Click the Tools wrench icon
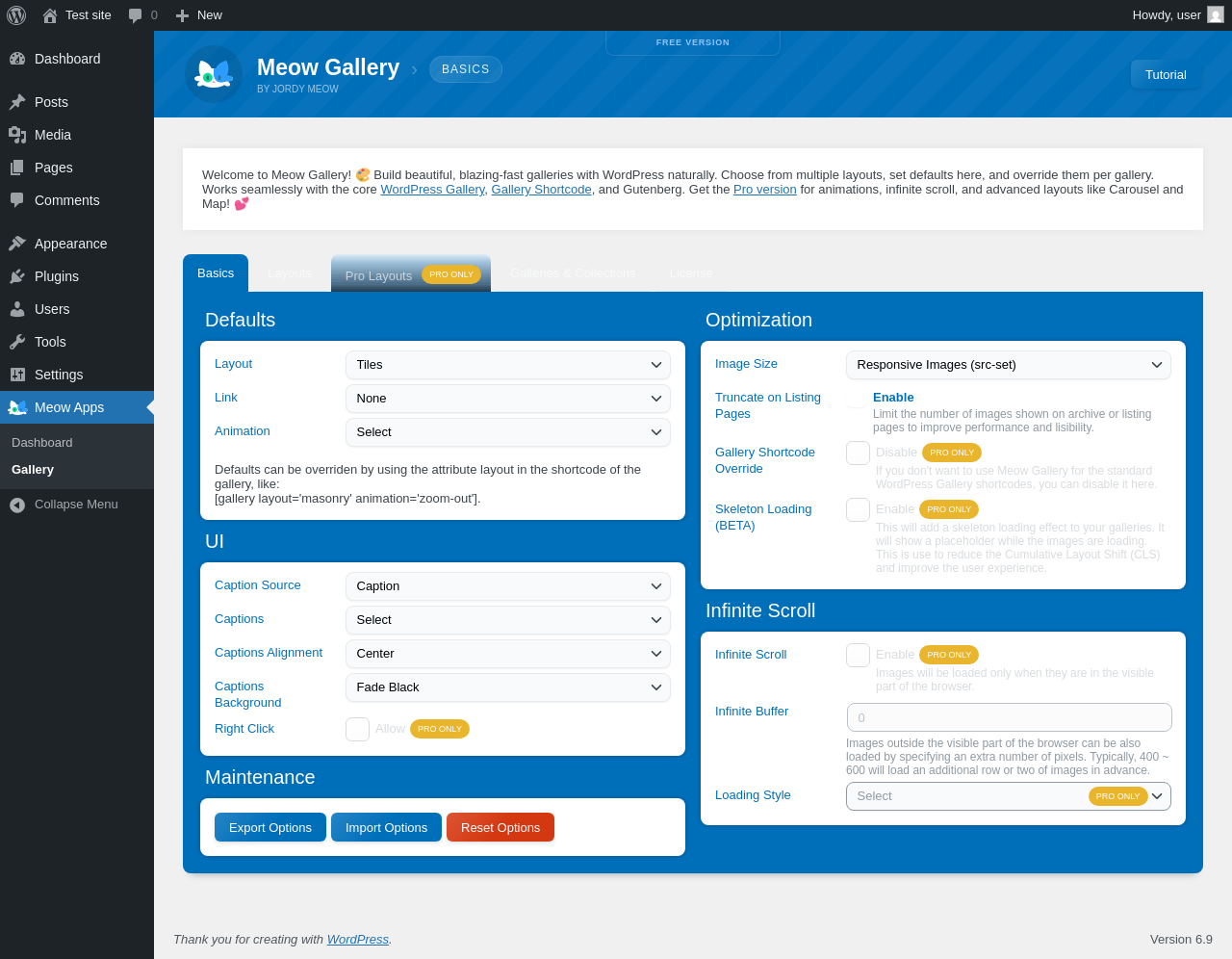The image size is (1232, 959). pos(17,342)
